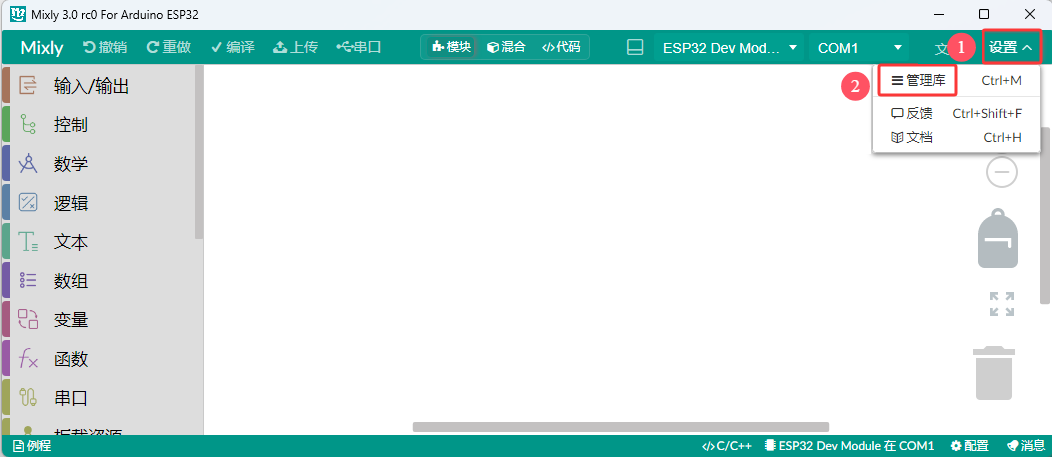This screenshot has width=1052, height=457.
Task: Click the trash can icon
Action: (x=994, y=372)
